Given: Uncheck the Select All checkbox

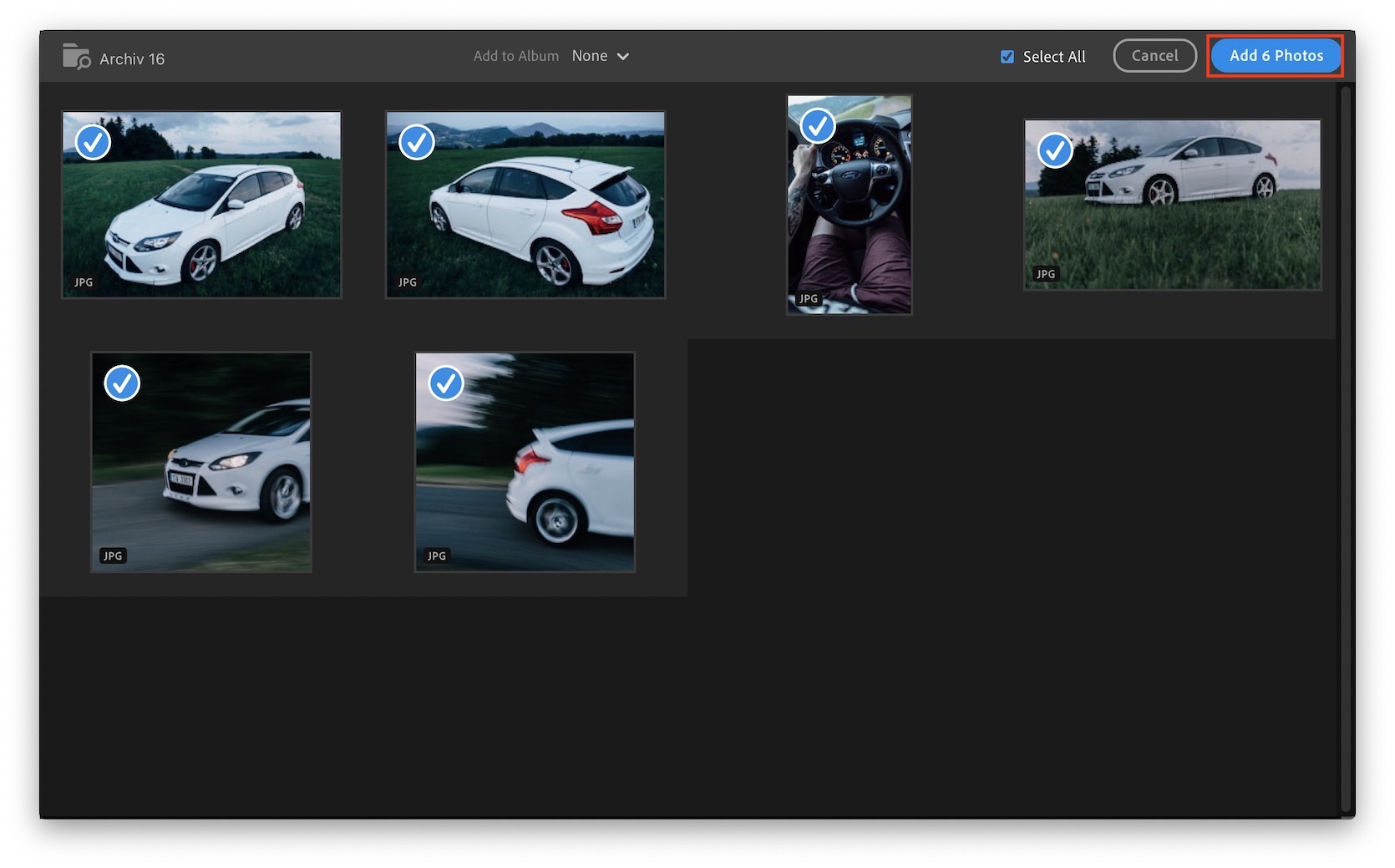Looking at the screenshot, I should pyautogui.click(x=1007, y=57).
